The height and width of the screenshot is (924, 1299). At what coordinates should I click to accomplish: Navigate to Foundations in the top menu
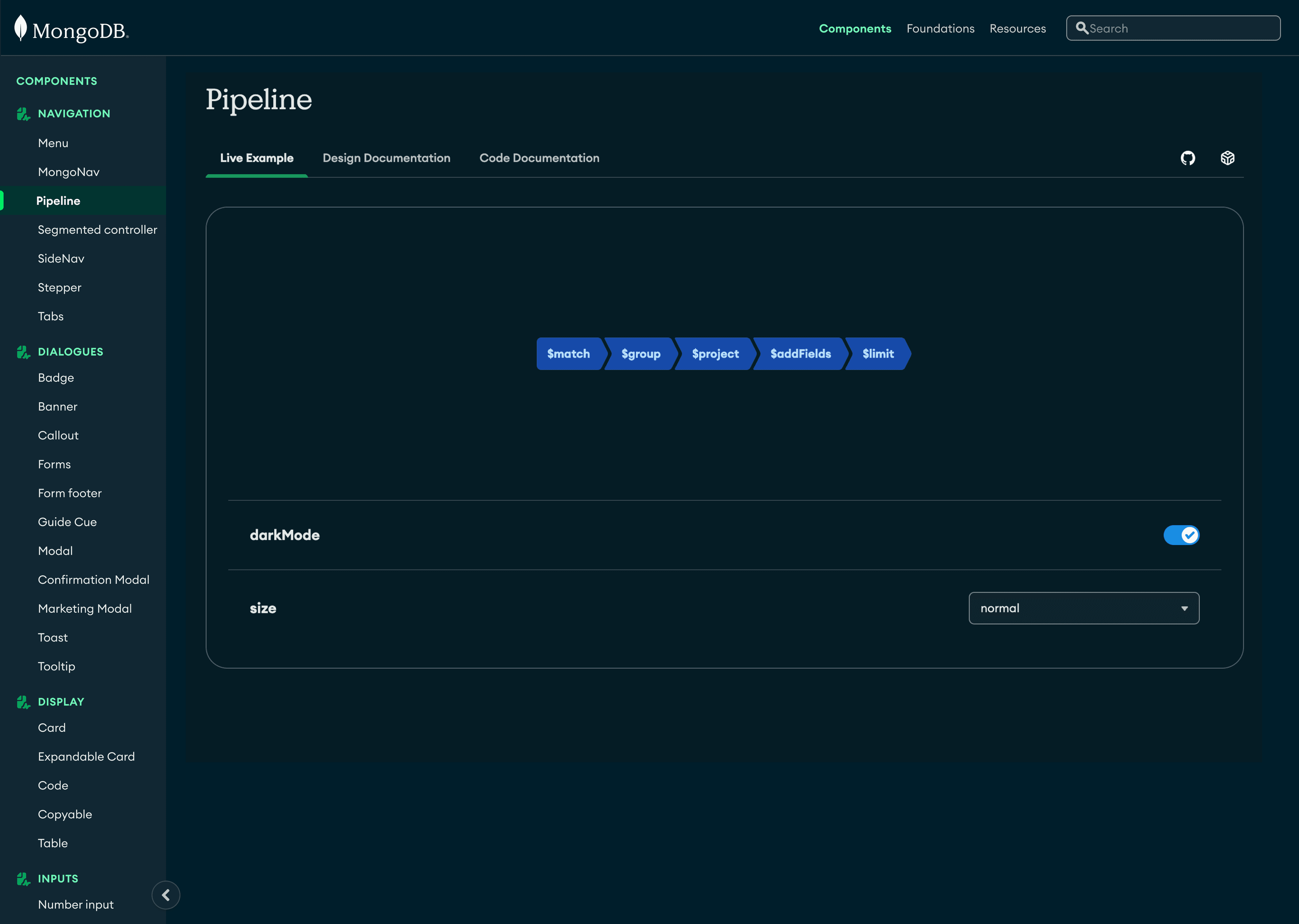pyautogui.click(x=940, y=28)
